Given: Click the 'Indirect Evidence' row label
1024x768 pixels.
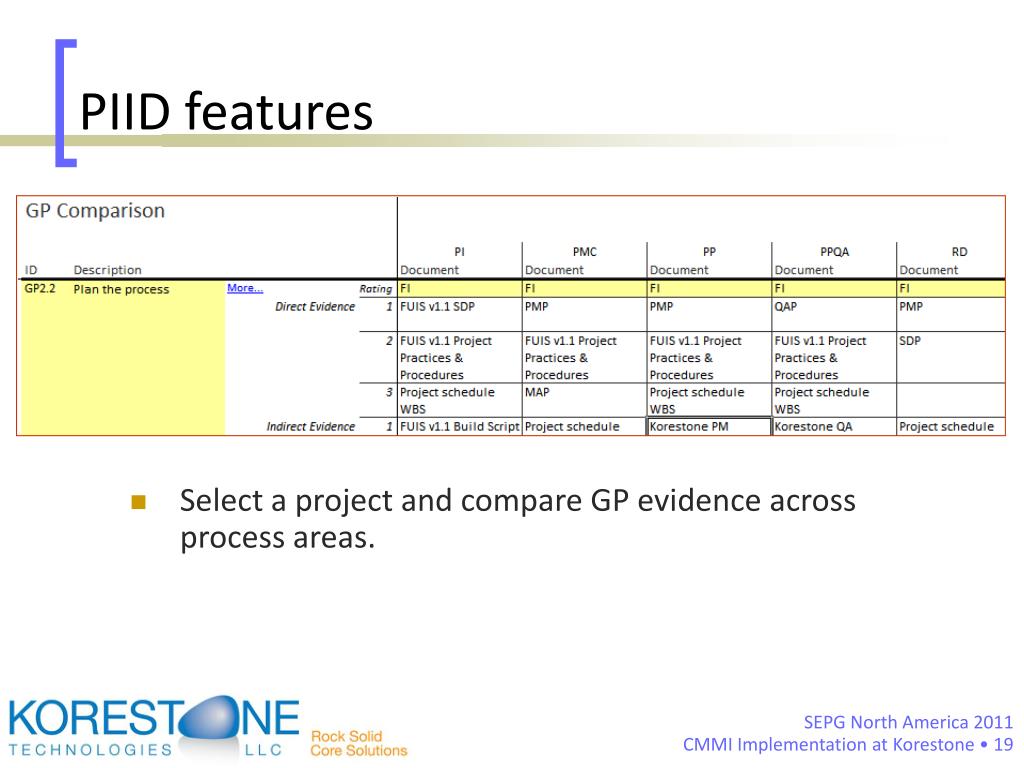Looking at the screenshot, I should (x=310, y=426).
